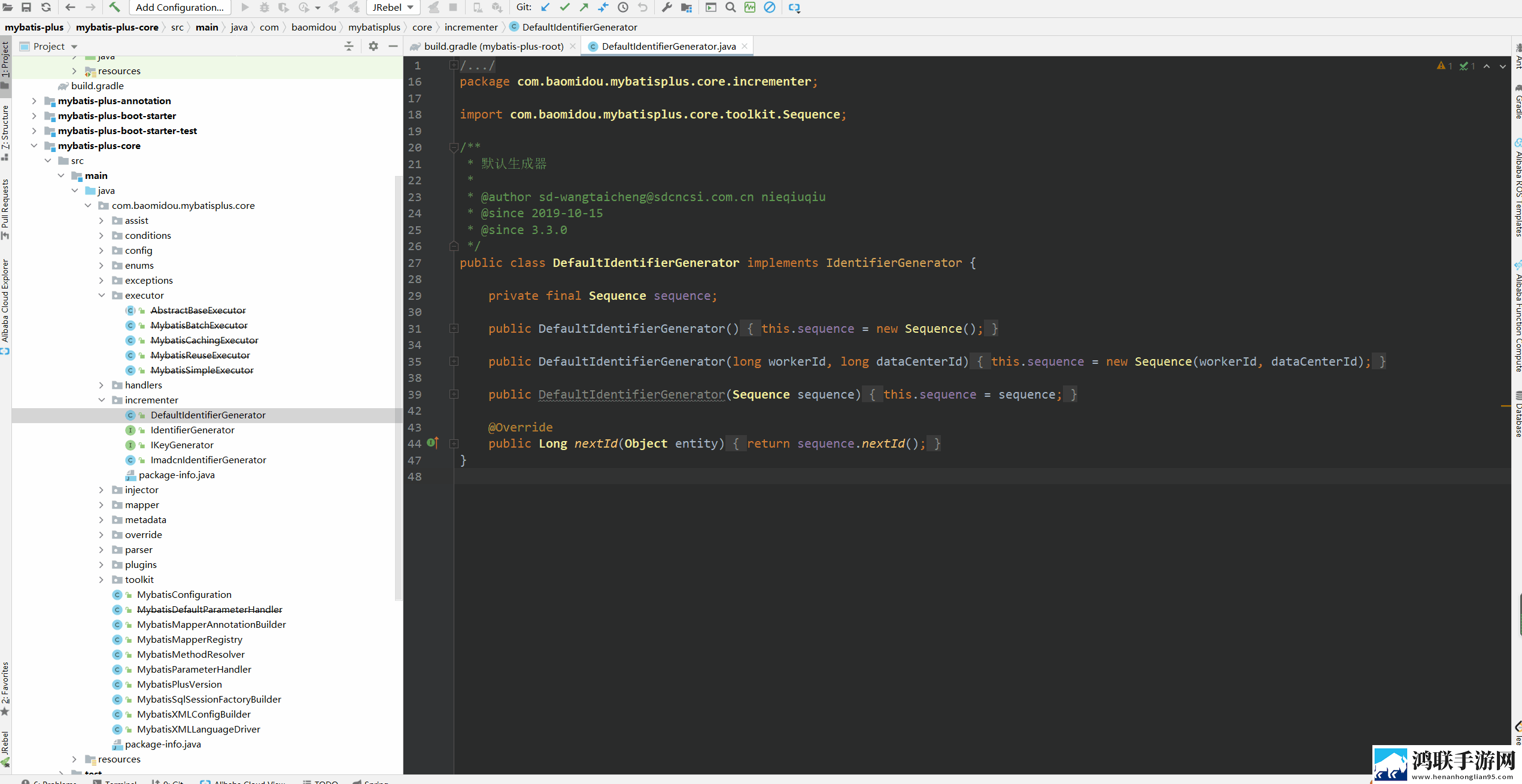Screen dimensions: 1522x784
Task: Build project with the green hammer
Action: 114,7
